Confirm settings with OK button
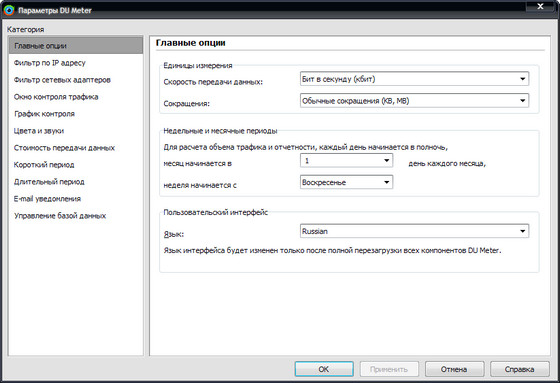Image resolution: width=560 pixels, height=383 pixels. tap(324, 369)
